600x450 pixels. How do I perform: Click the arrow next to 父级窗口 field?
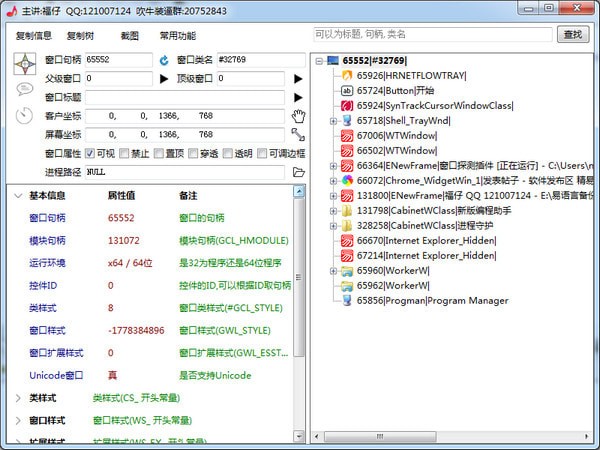click(164, 79)
